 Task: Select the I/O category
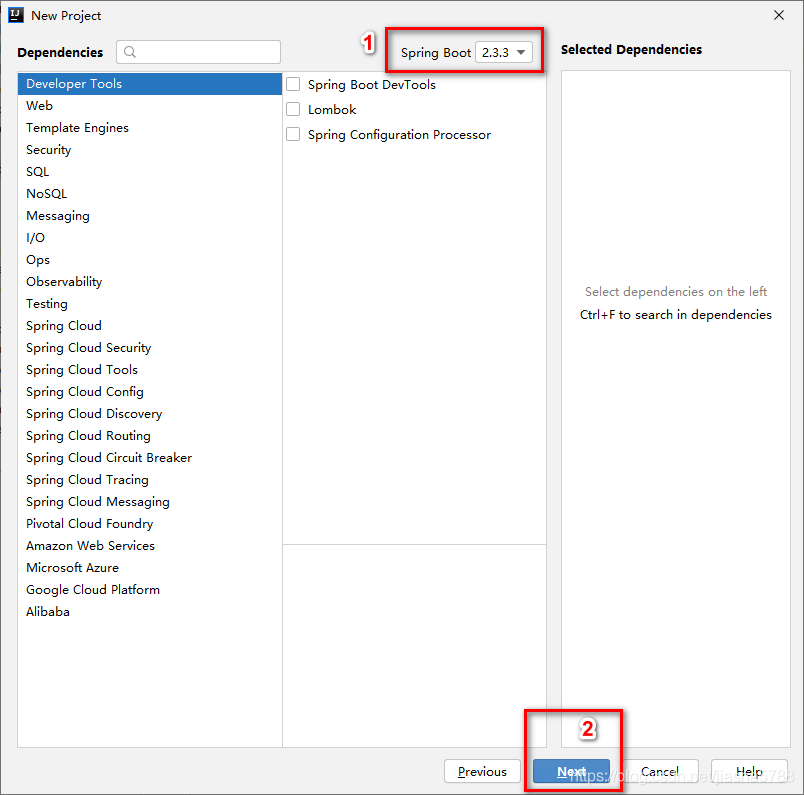point(150,238)
